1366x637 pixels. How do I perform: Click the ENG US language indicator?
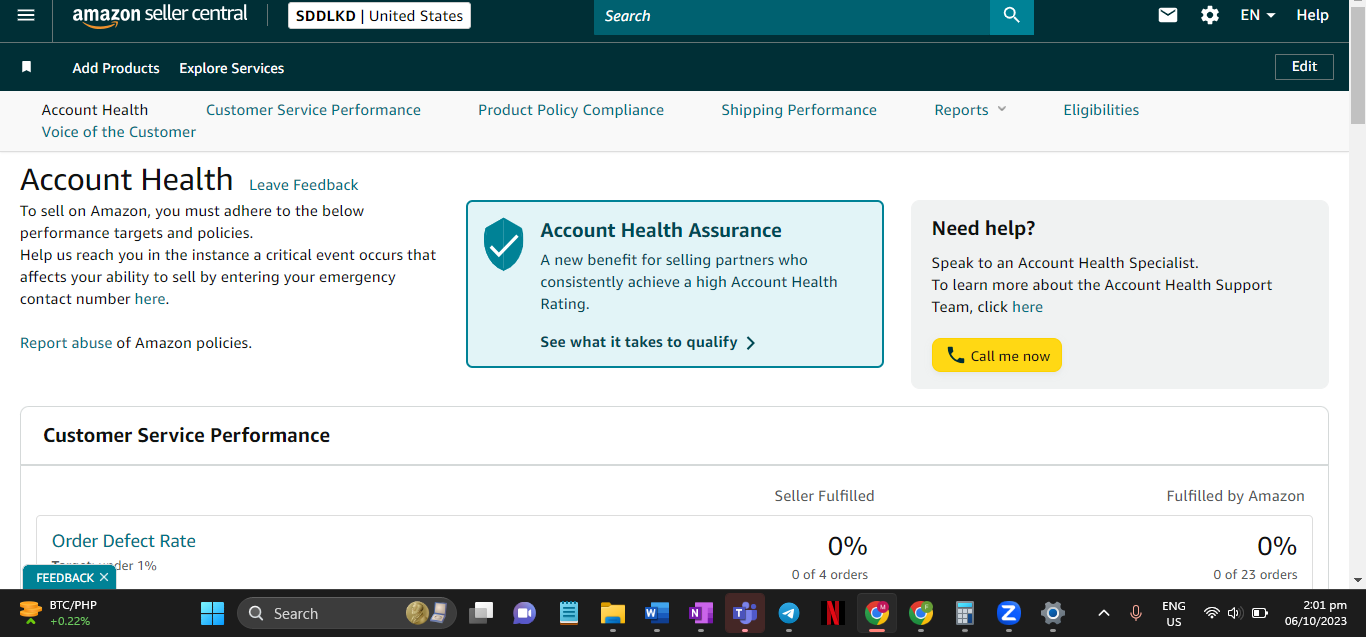[1174, 613]
